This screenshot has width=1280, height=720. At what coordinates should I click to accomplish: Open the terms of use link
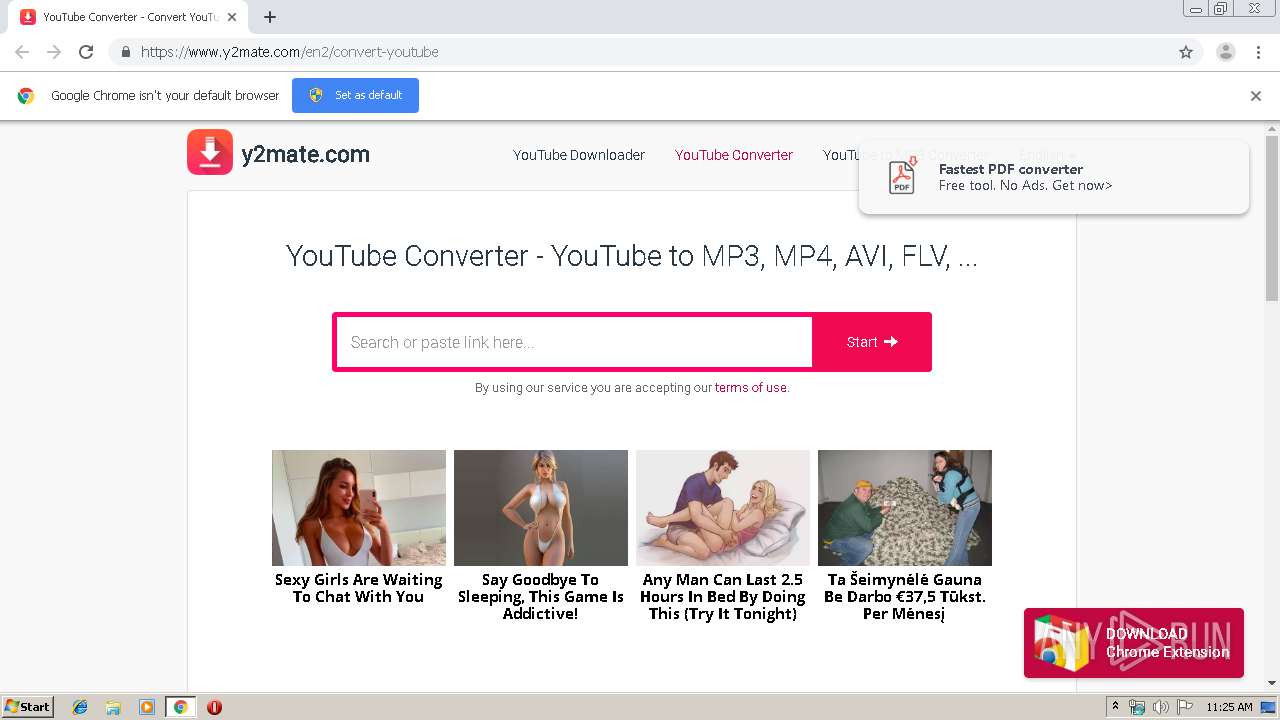(751, 388)
